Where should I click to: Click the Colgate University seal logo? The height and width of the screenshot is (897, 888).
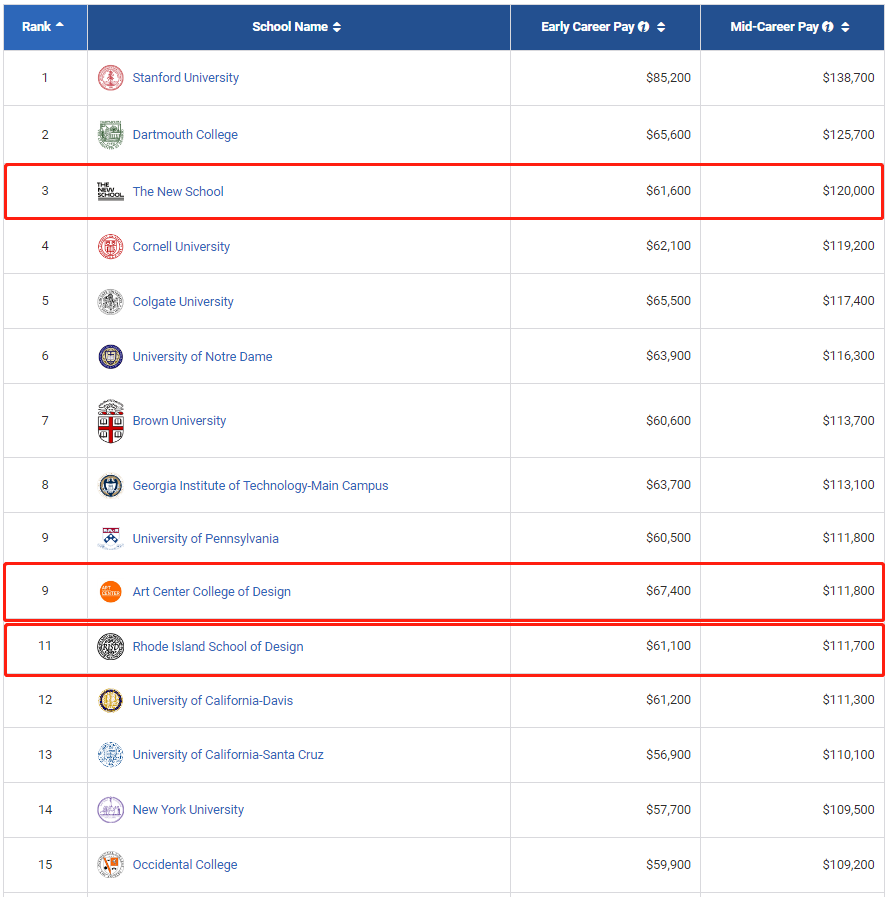click(x=110, y=301)
